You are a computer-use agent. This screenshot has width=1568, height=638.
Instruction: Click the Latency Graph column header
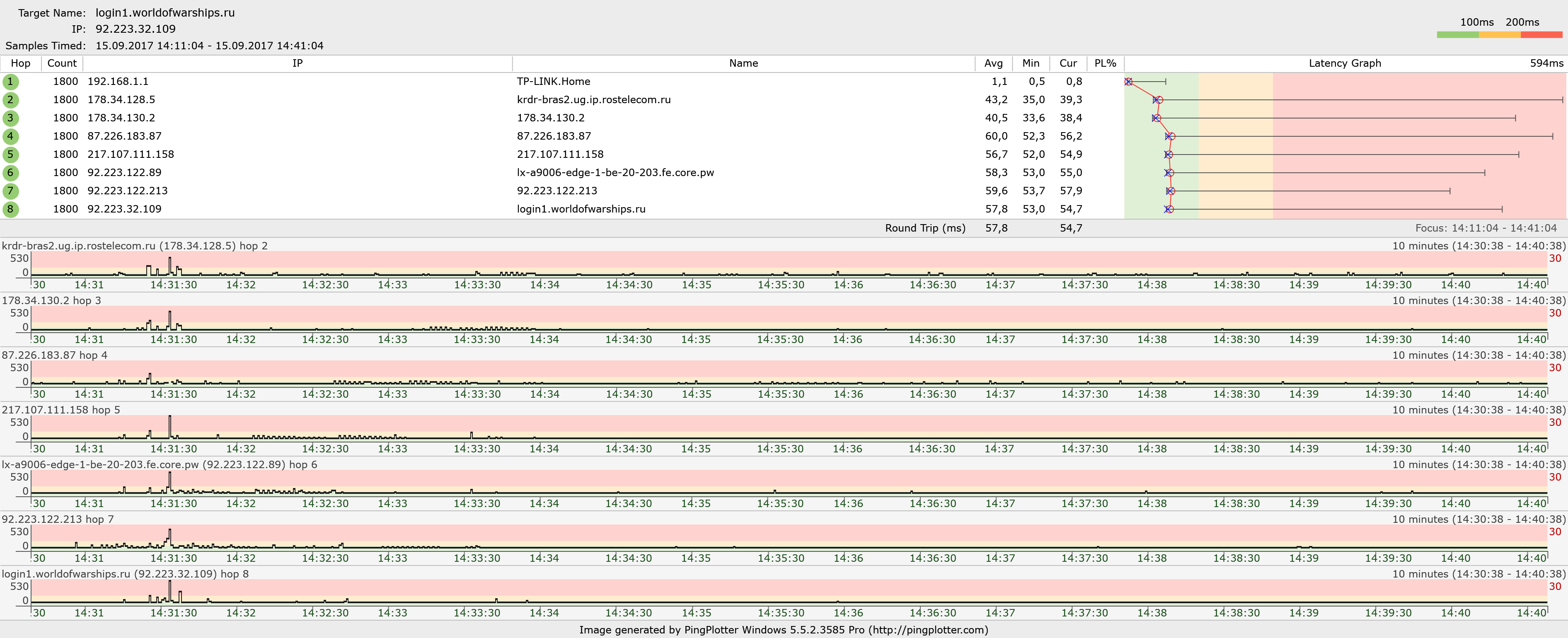[1345, 63]
